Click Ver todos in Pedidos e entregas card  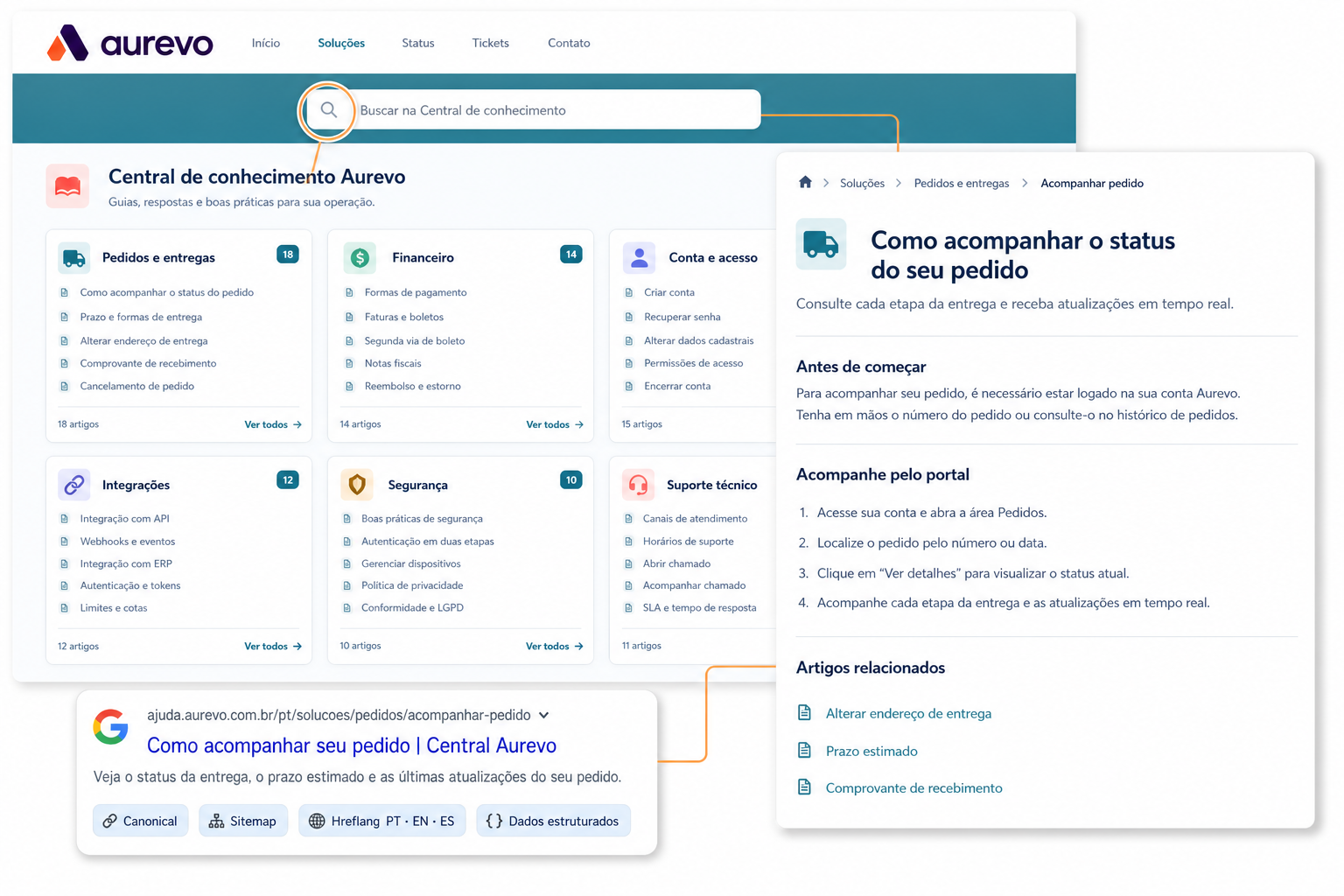(273, 424)
